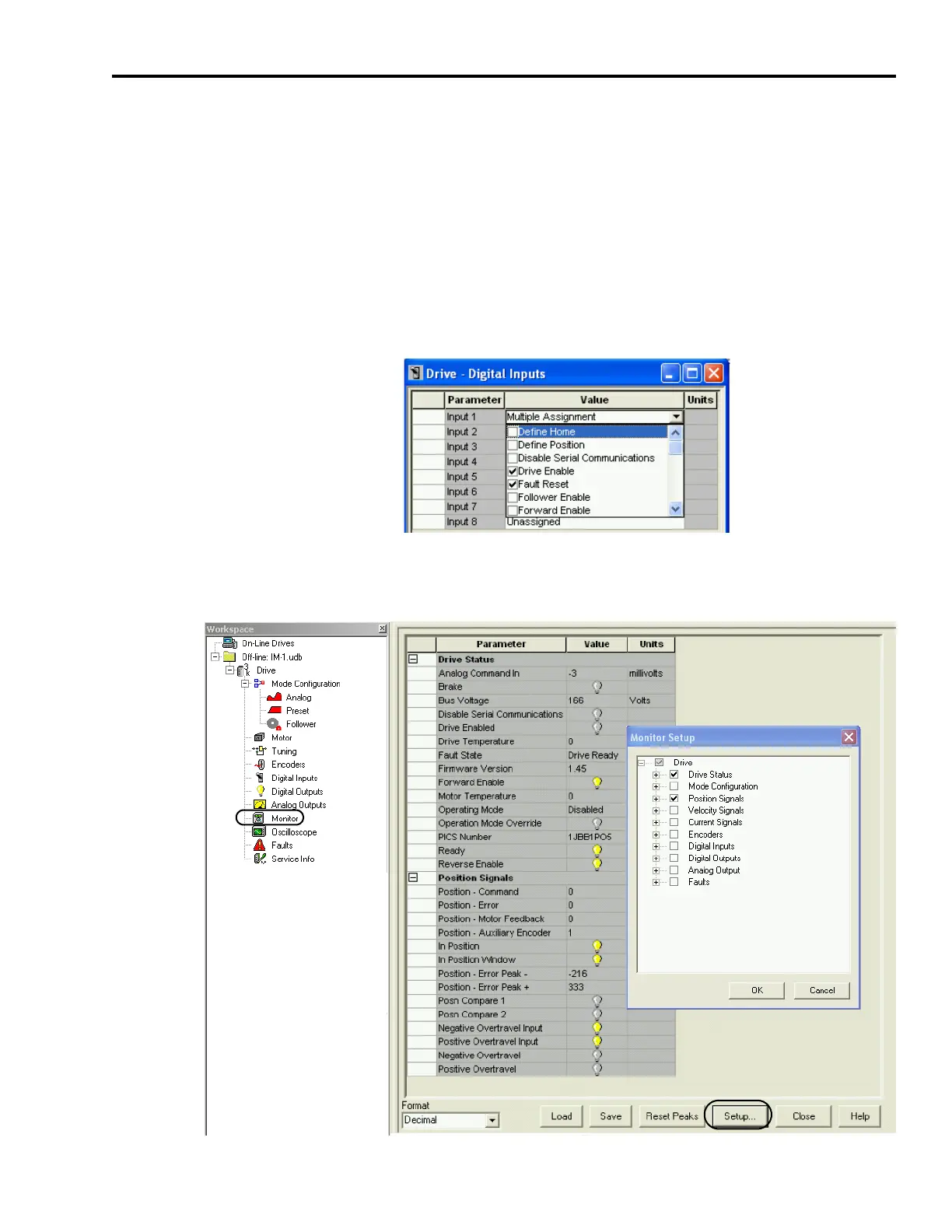Screen dimensions: 952x1232
Task: Select the Follower mode icon
Action: [x=273, y=724]
